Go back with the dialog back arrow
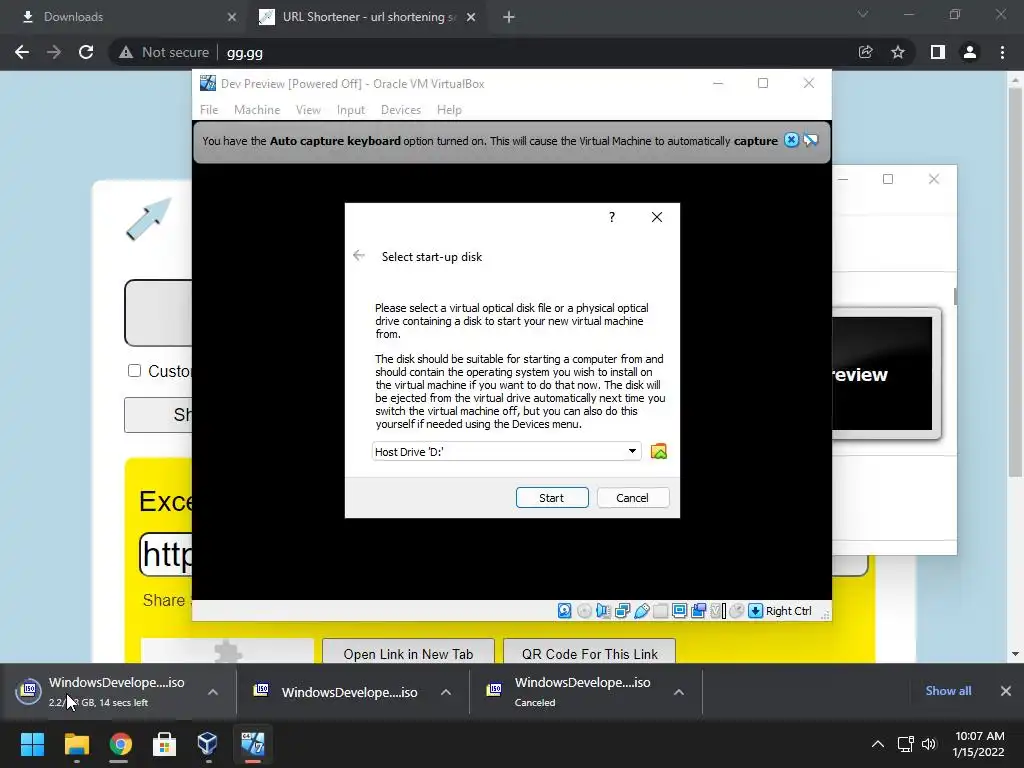 pos(359,255)
